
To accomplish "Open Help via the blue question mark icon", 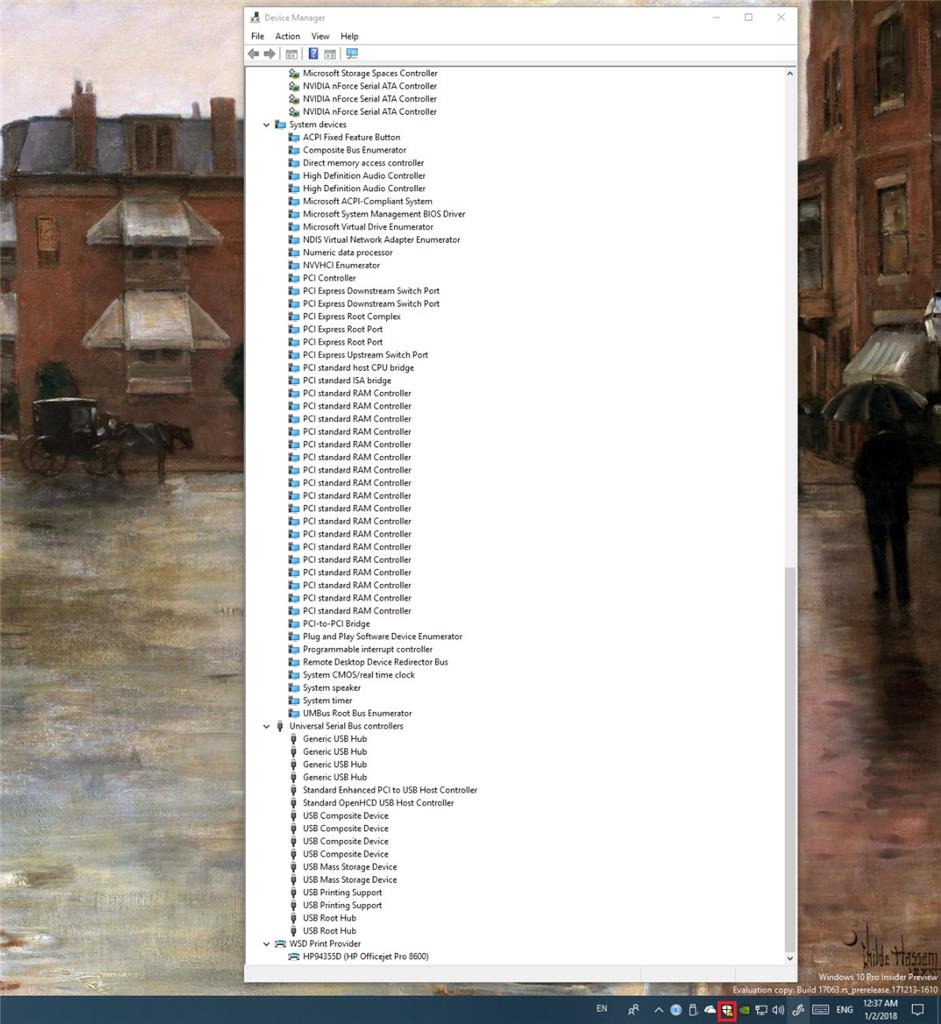I will tap(313, 54).
